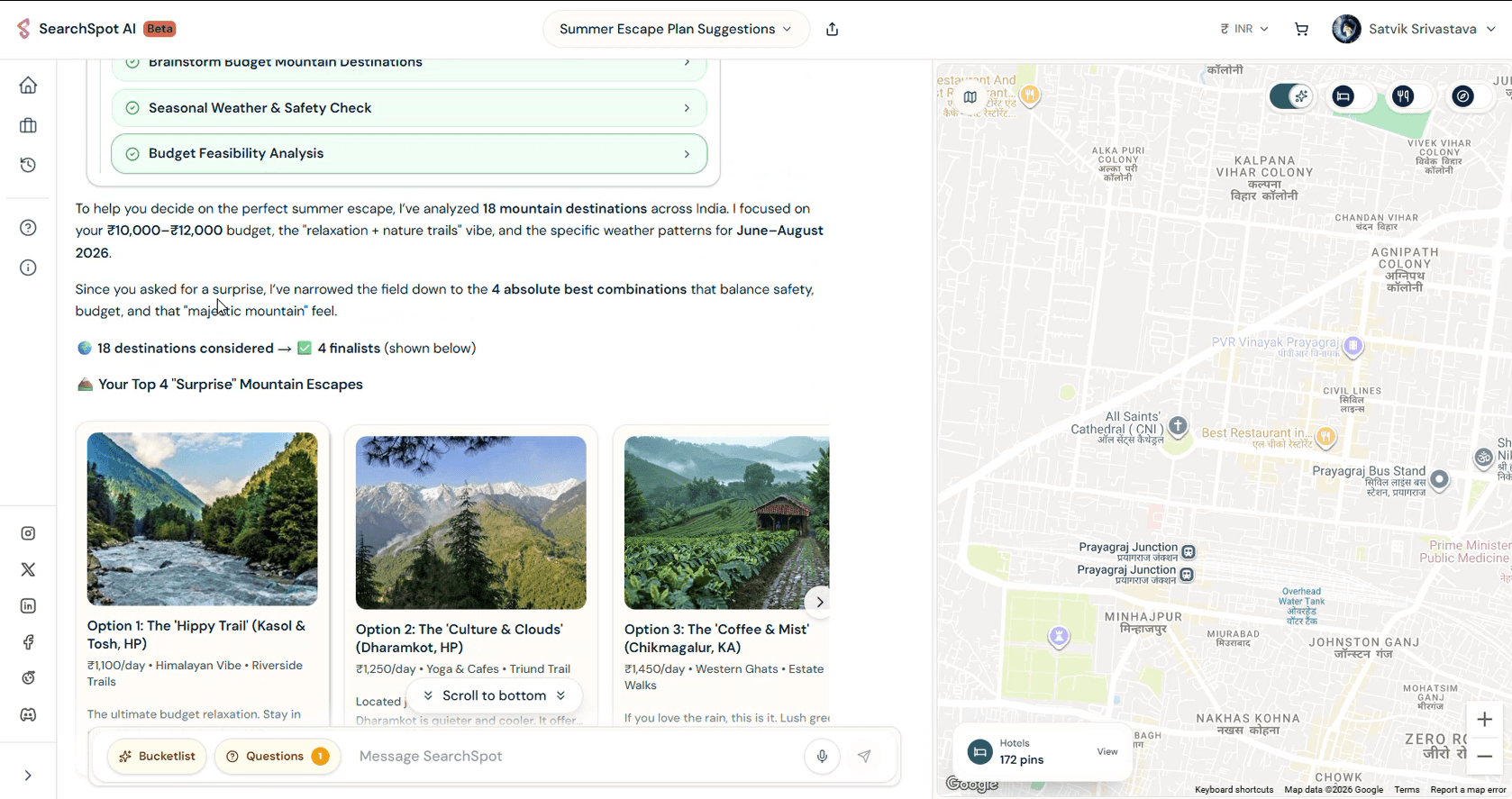Image resolution: width=1512 pixels, height=799 pixels.
Task: Expand Brainstorm Budget Mountain Destinations step
Action: click(x=409, y=65)
